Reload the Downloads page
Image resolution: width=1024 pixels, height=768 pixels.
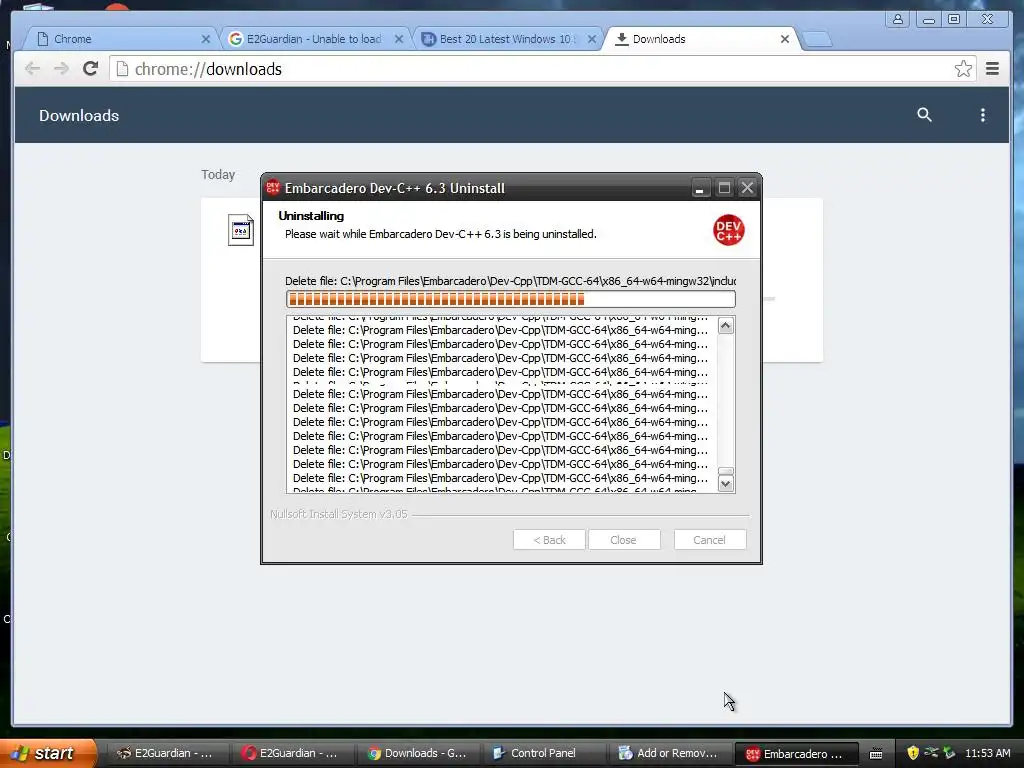click(x=91, y=69)
